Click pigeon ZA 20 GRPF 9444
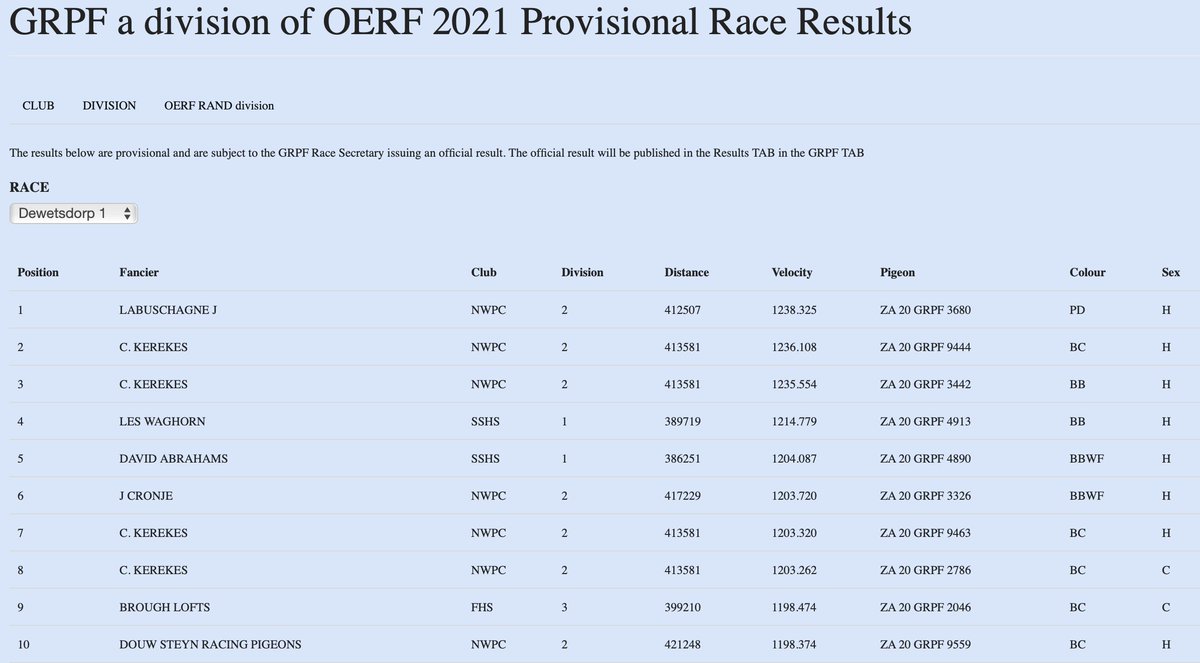The height and width of the screenshot is (663, 1200). point(925,347)
